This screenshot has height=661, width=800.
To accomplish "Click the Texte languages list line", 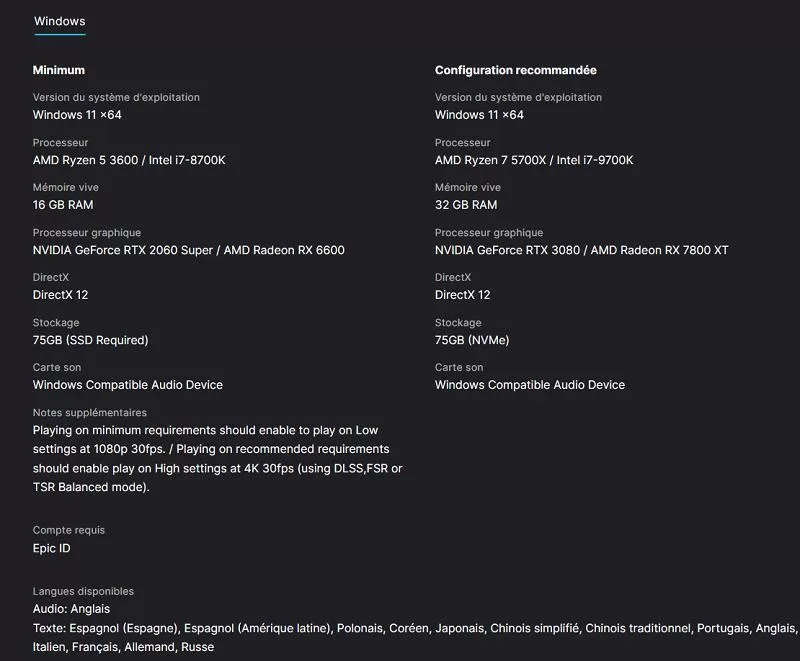I will [414, 638].
